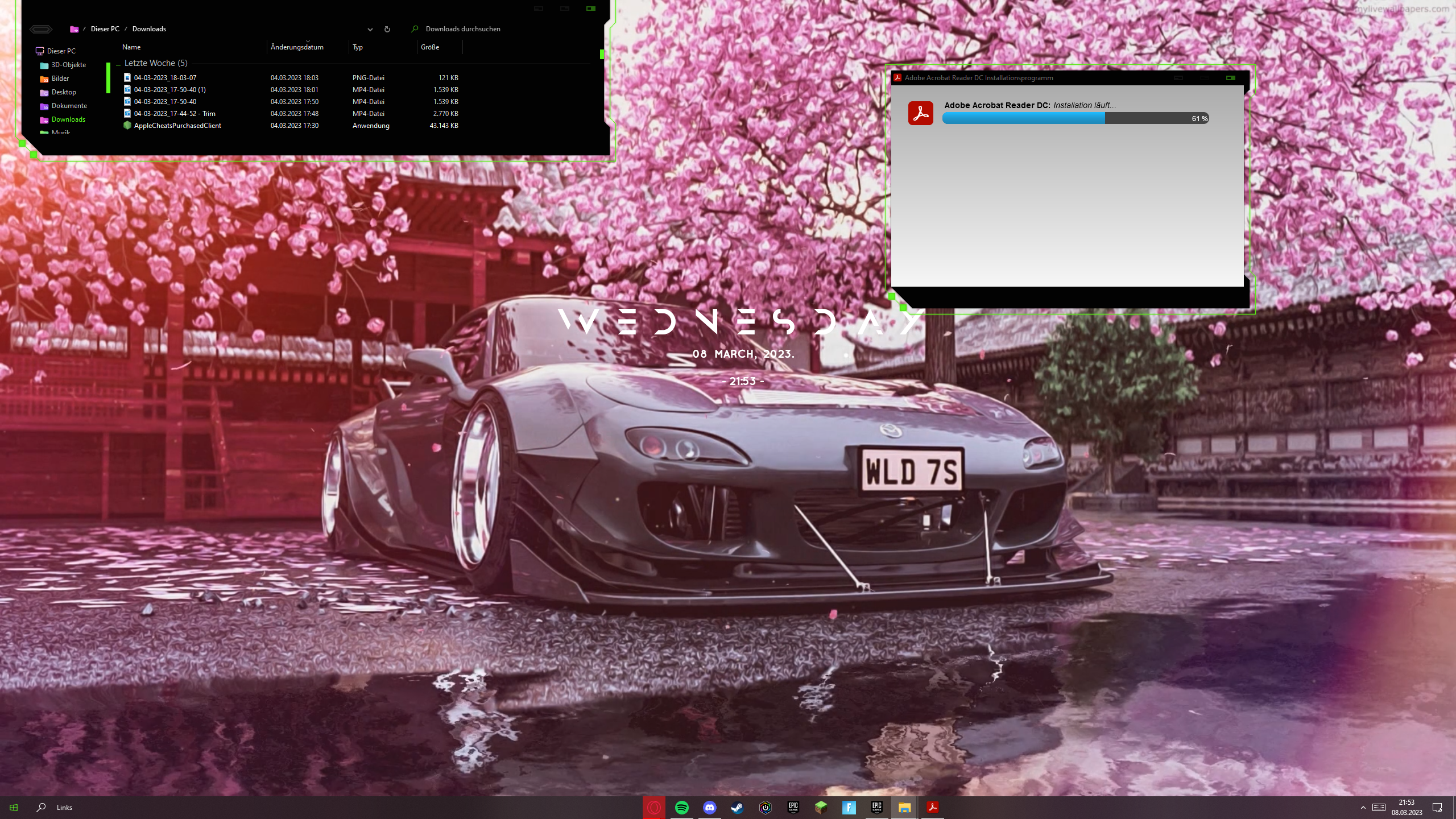
Task: Collapse the Letzte Woche group
Action: click(x=118, y=64)
